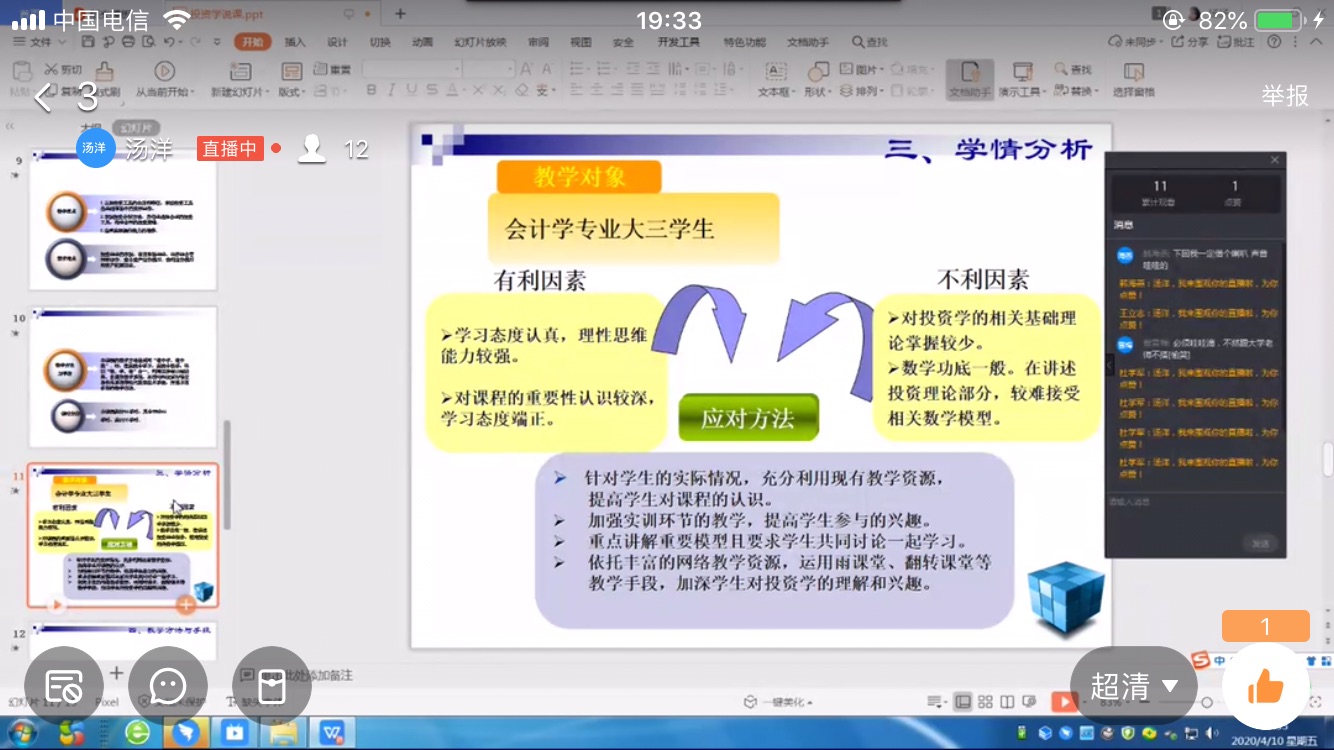Screen dimensions: 1334x750
Task: Select slide 10 thumbnail in the panel
Action: click(x=123, y=378)
